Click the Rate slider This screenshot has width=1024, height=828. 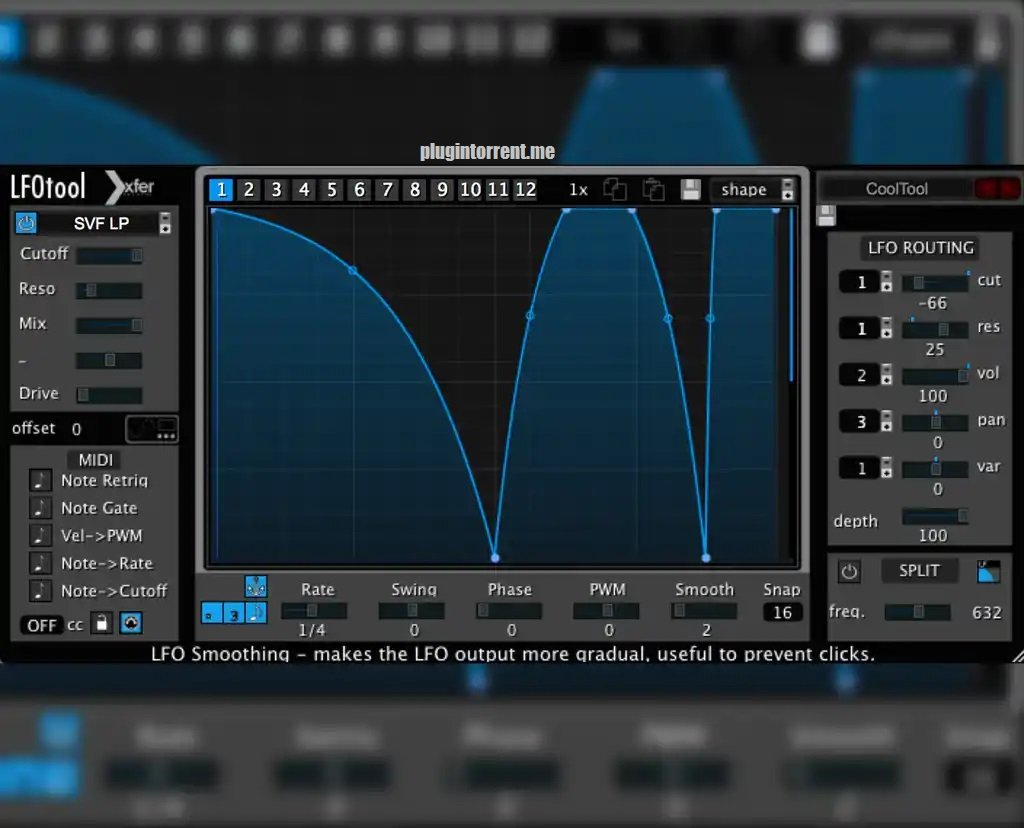(313, 611)
